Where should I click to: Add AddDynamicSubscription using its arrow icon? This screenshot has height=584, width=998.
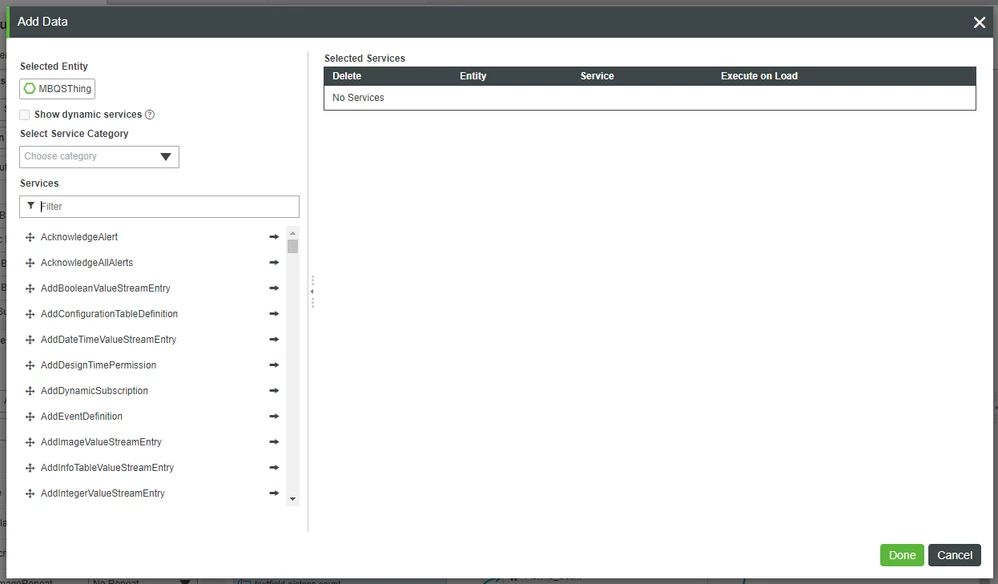click(272, 390)
